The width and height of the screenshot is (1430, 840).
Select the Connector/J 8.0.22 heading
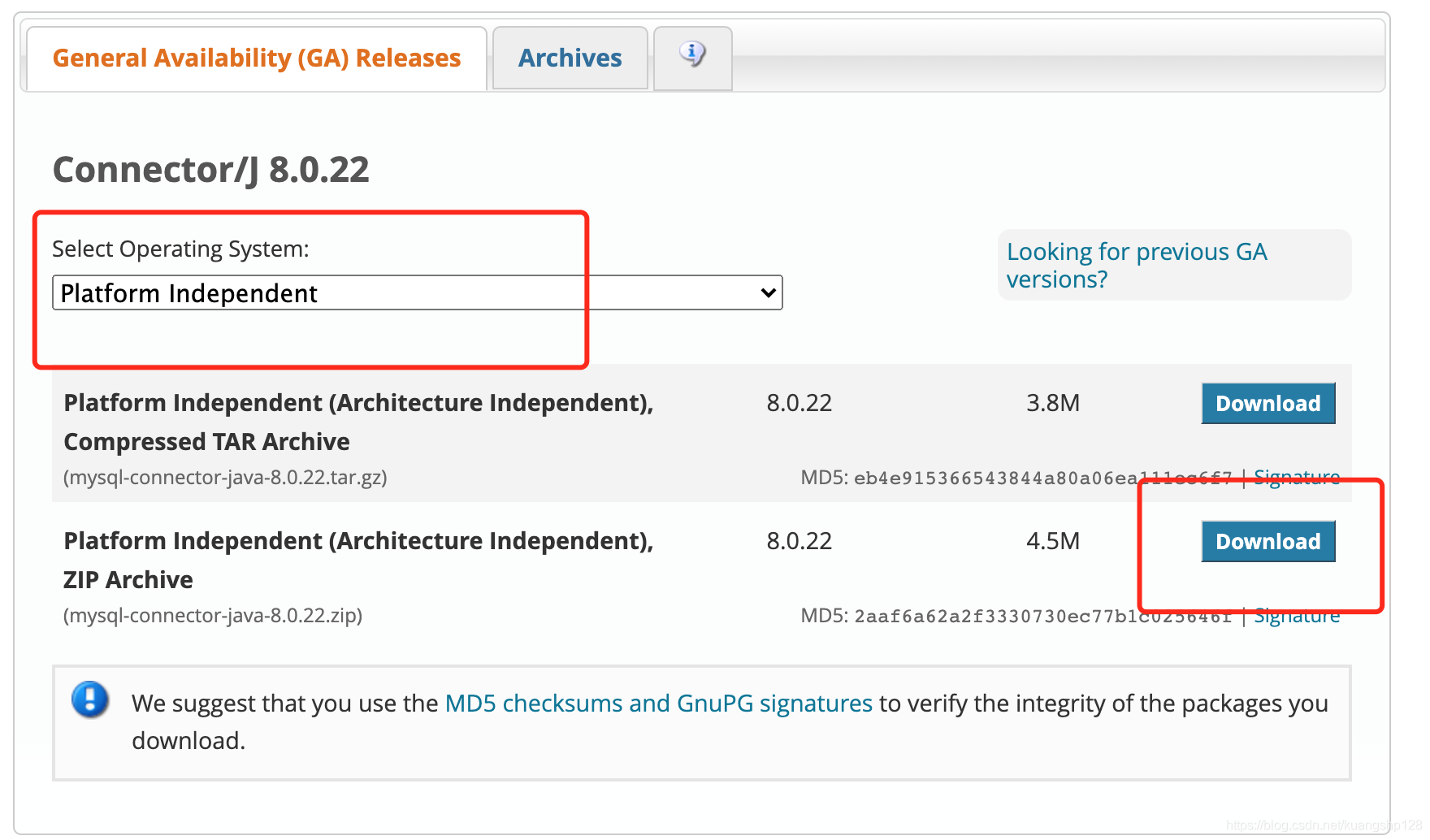(211, 170)
